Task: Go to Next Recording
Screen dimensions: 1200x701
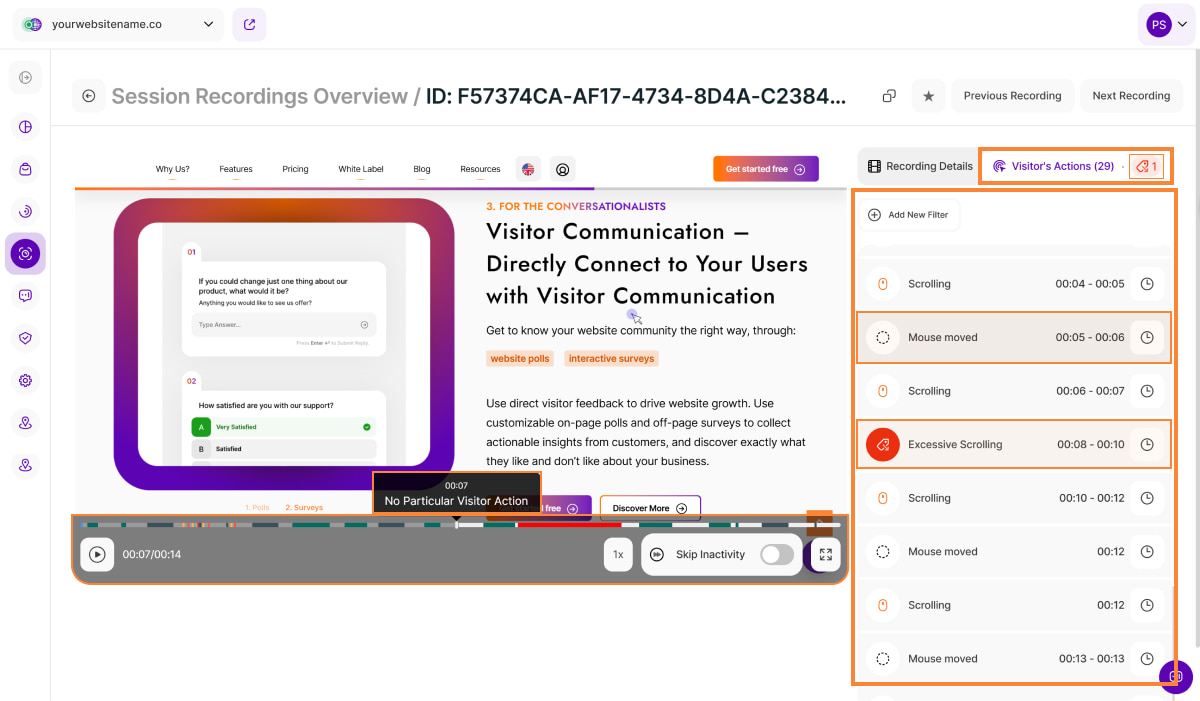Action: click(1131, 96)
